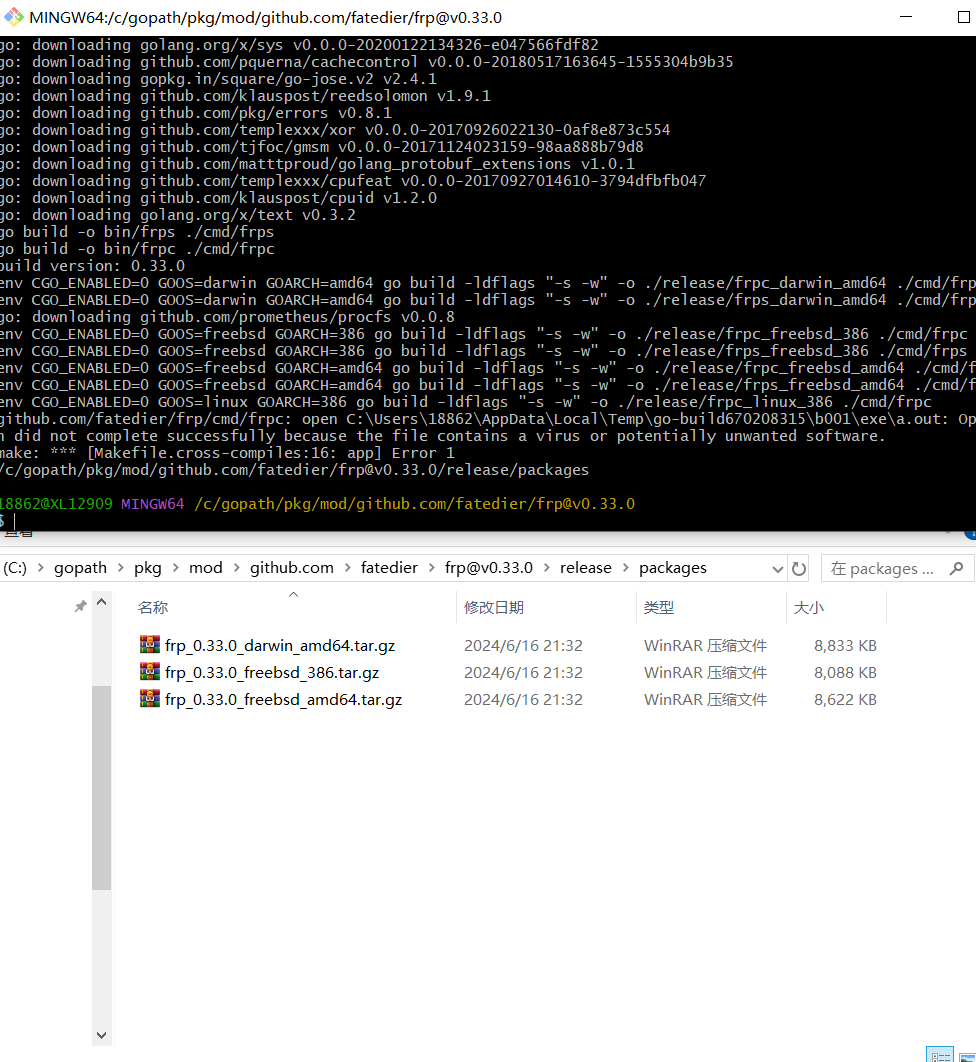Screen dimensions: 976x1062
Task: Click the pin icon in navigation pane
Action: pyautogui.click(x=80, y=607)
